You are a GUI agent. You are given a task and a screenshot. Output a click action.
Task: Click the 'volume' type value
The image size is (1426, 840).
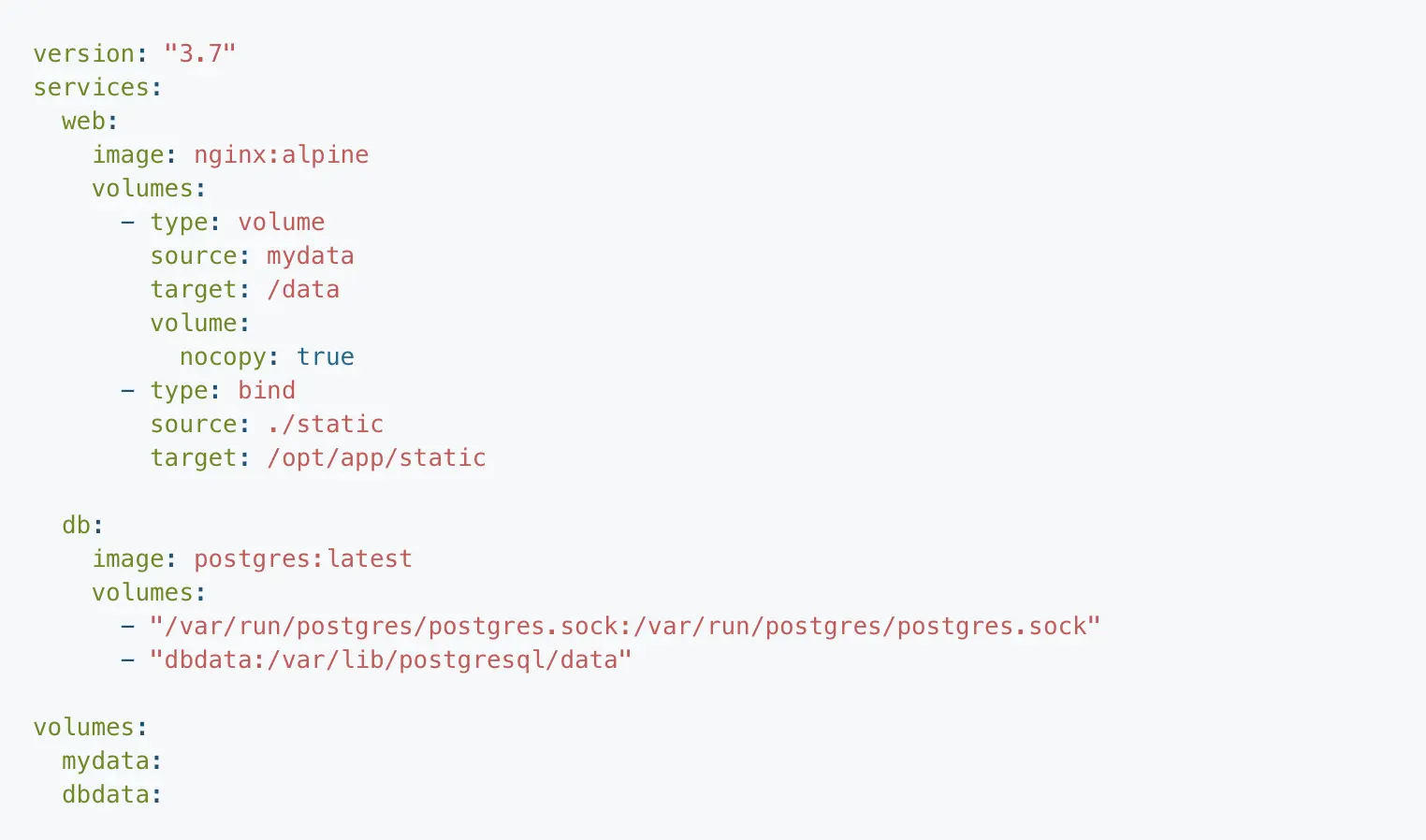pos(282,222)
